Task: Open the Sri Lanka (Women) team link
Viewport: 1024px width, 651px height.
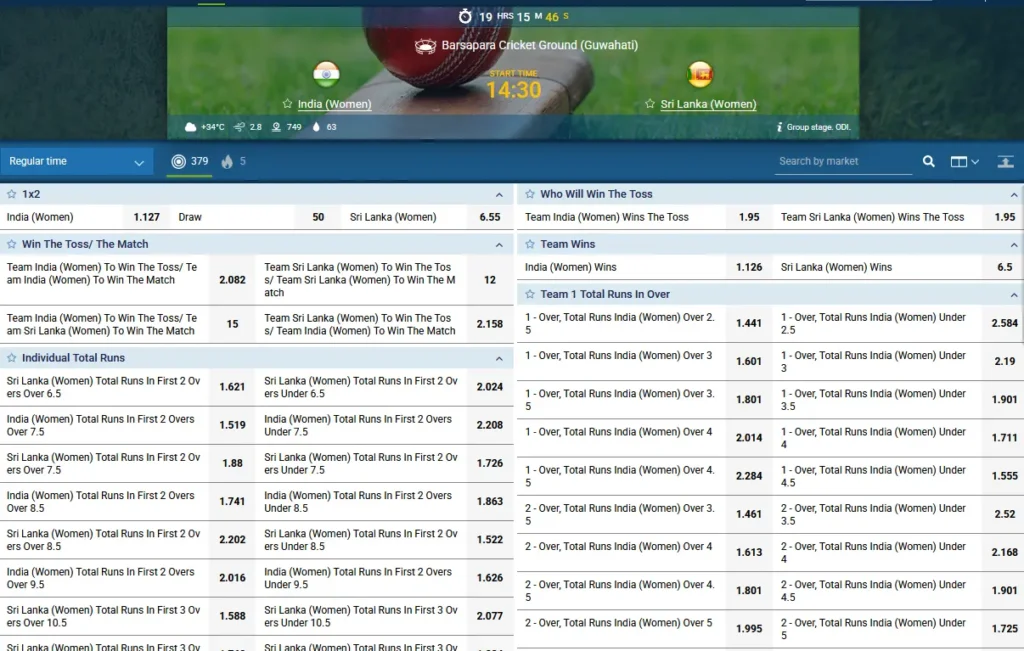Action: 708,103
